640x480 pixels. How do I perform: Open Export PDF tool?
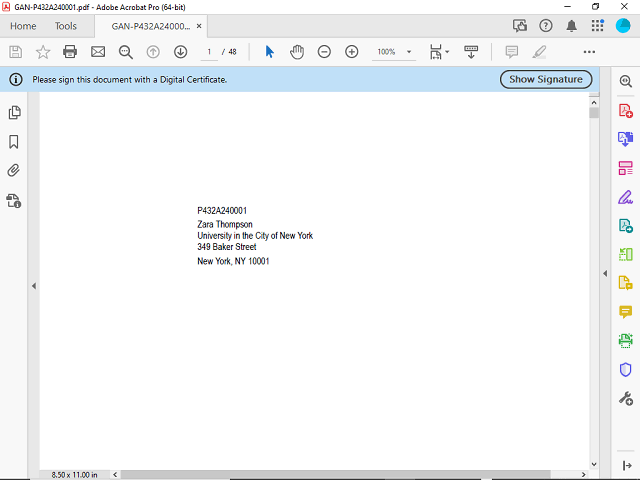625,139
